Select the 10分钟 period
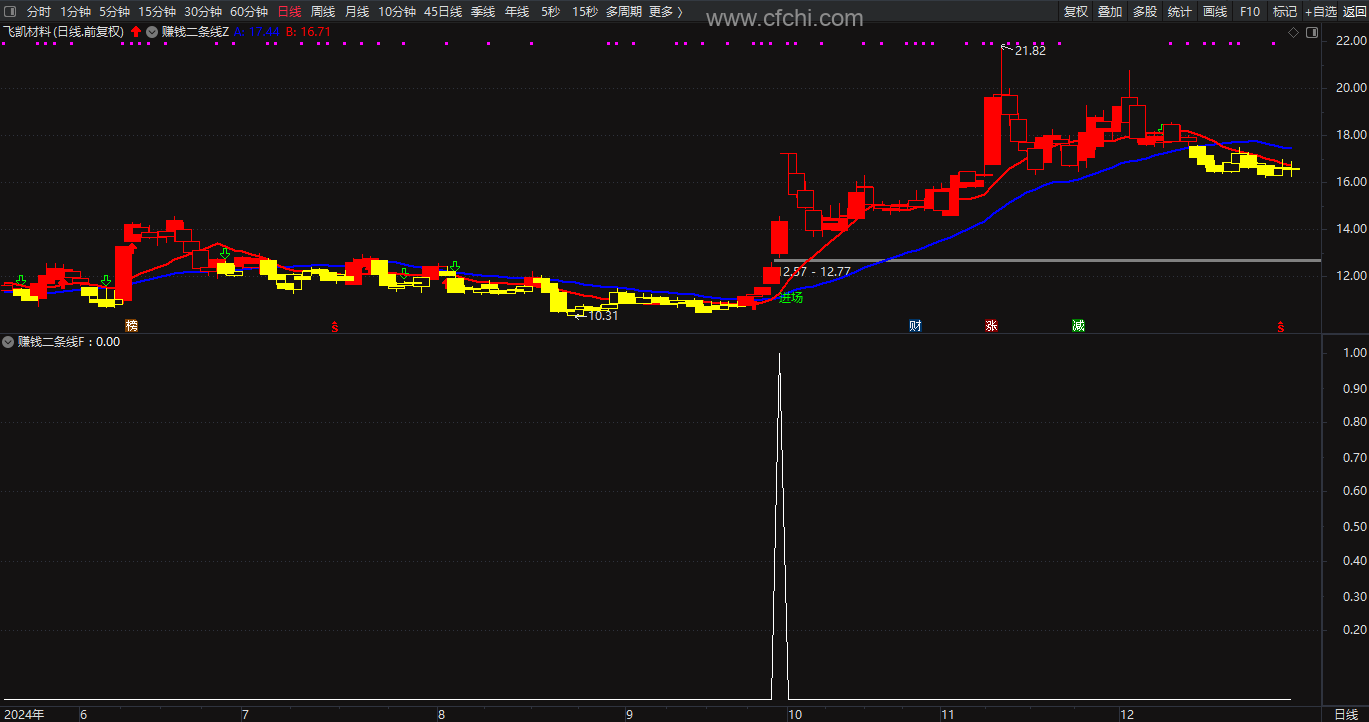1369x722 pixels. (x=396, y=12)
